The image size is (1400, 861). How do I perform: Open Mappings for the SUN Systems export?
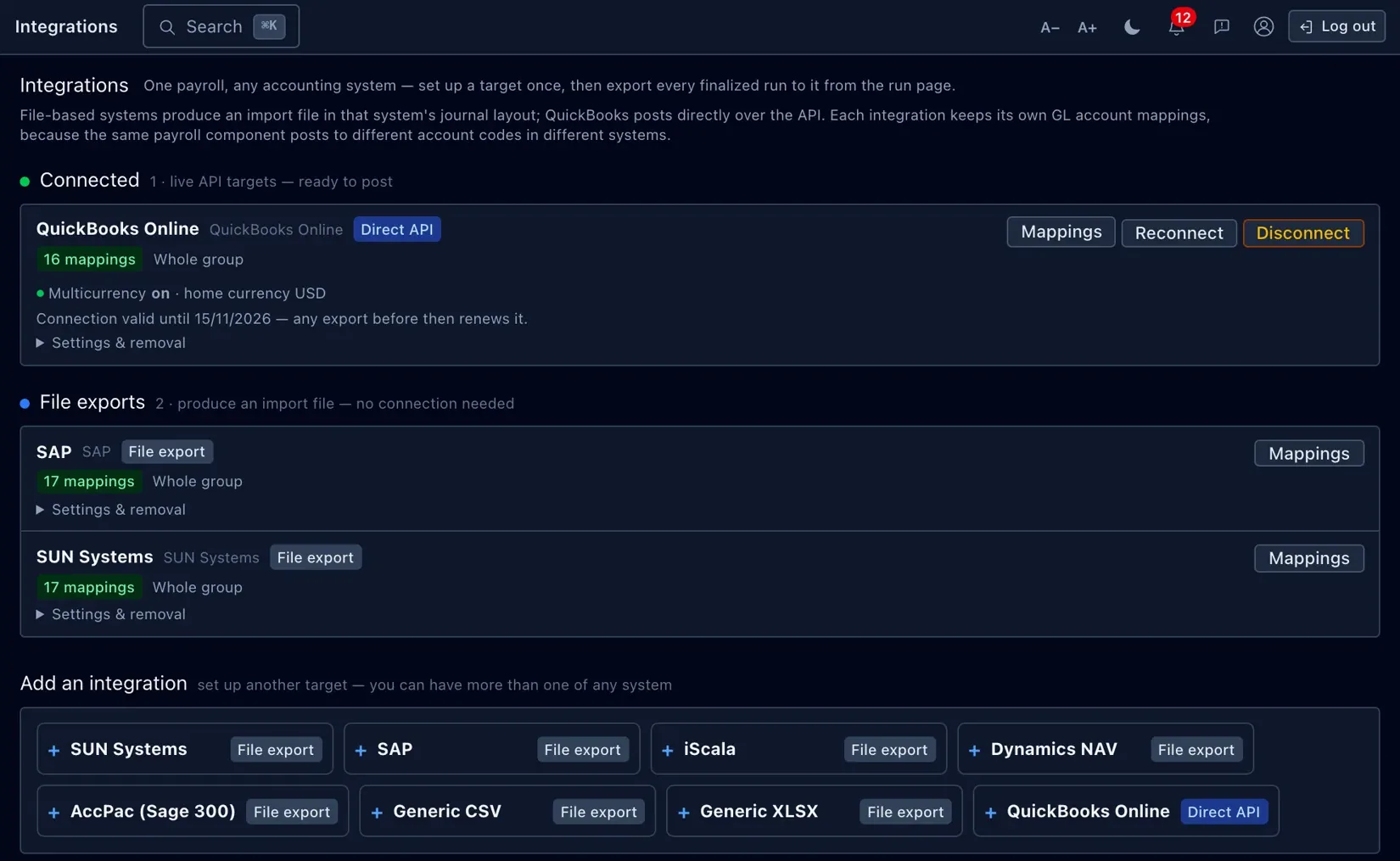click(1309, 558)
